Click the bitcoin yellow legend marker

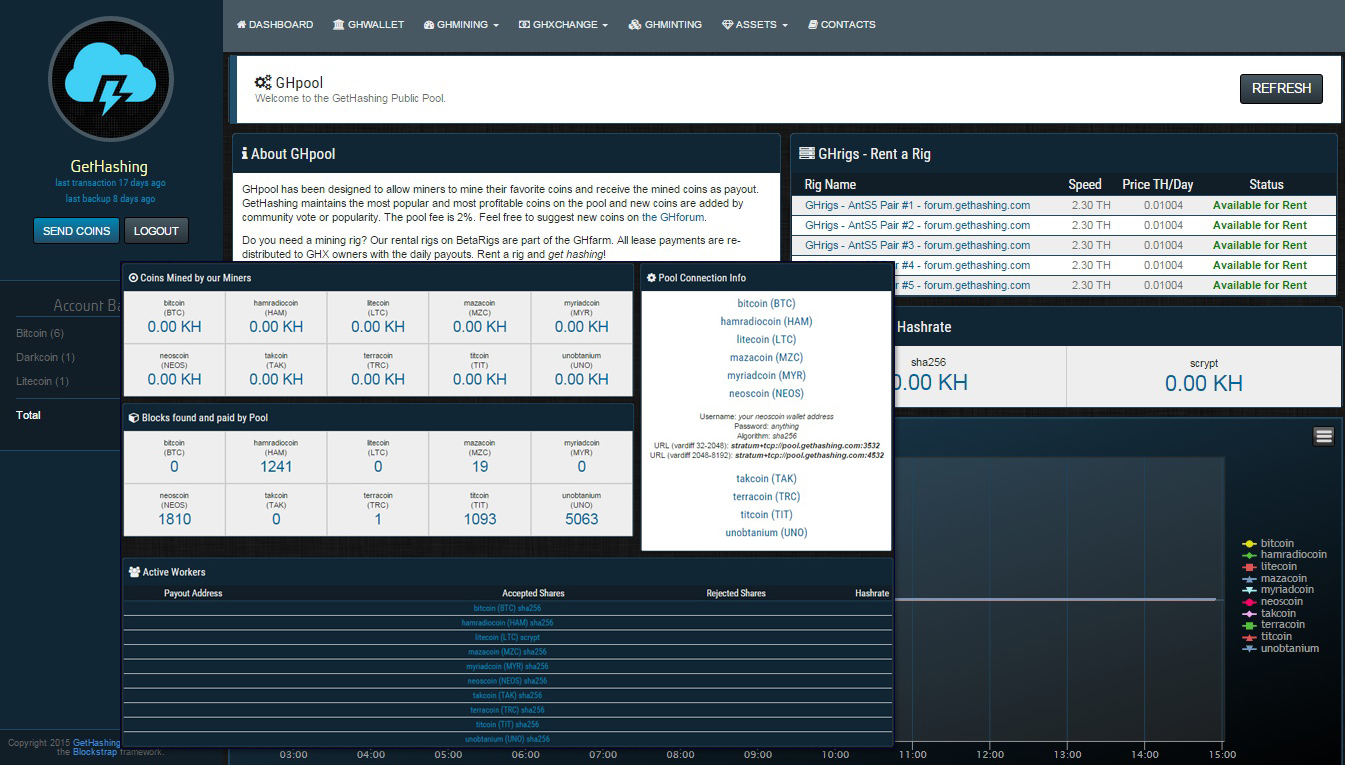click(1248, 544)
